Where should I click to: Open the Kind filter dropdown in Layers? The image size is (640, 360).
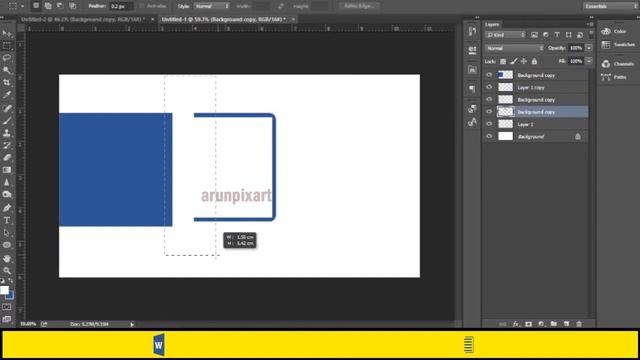click(x=506, y=35)
